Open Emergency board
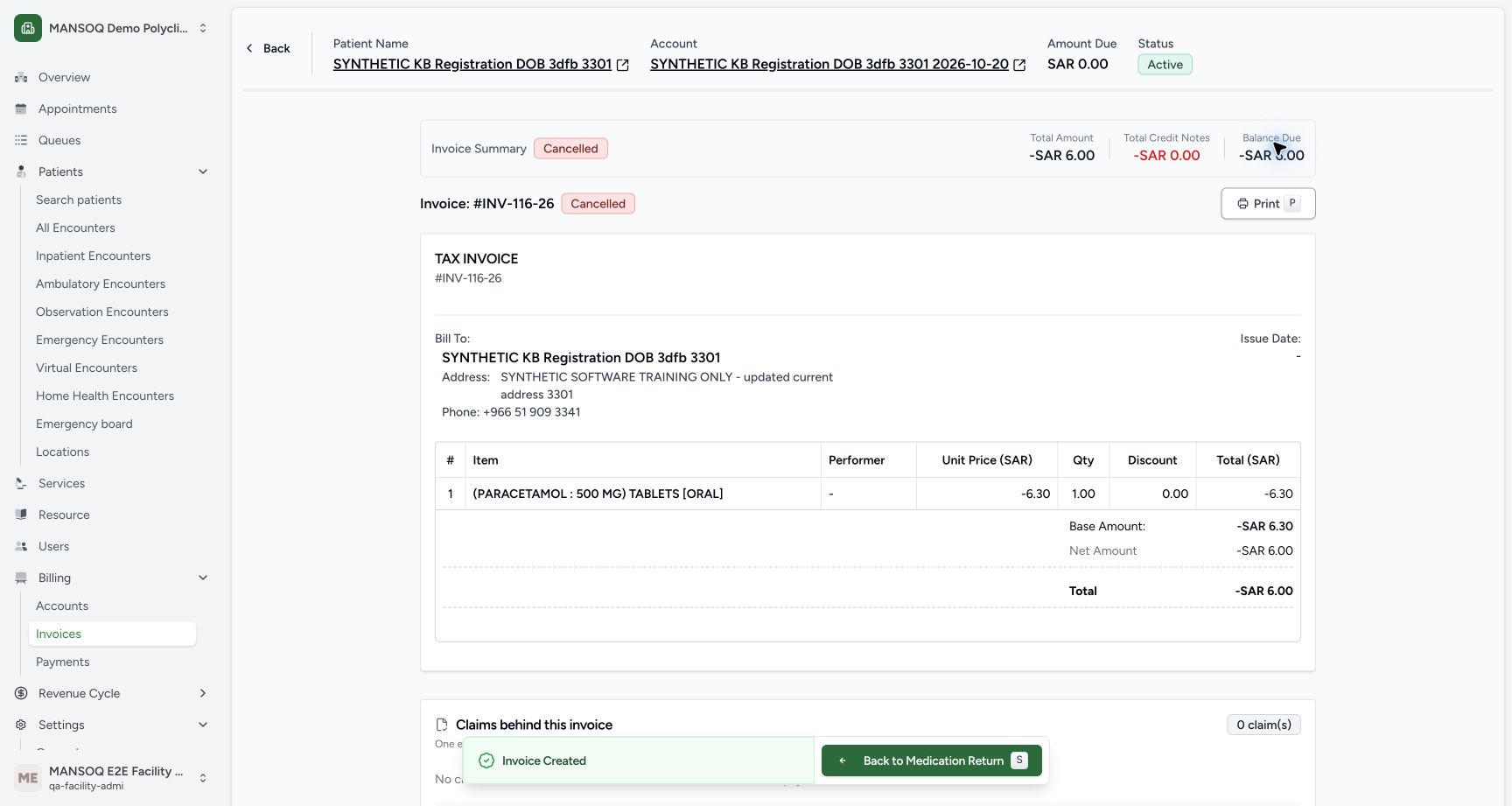The width and height of the screenshot is (1512, 806). point(84,424)
